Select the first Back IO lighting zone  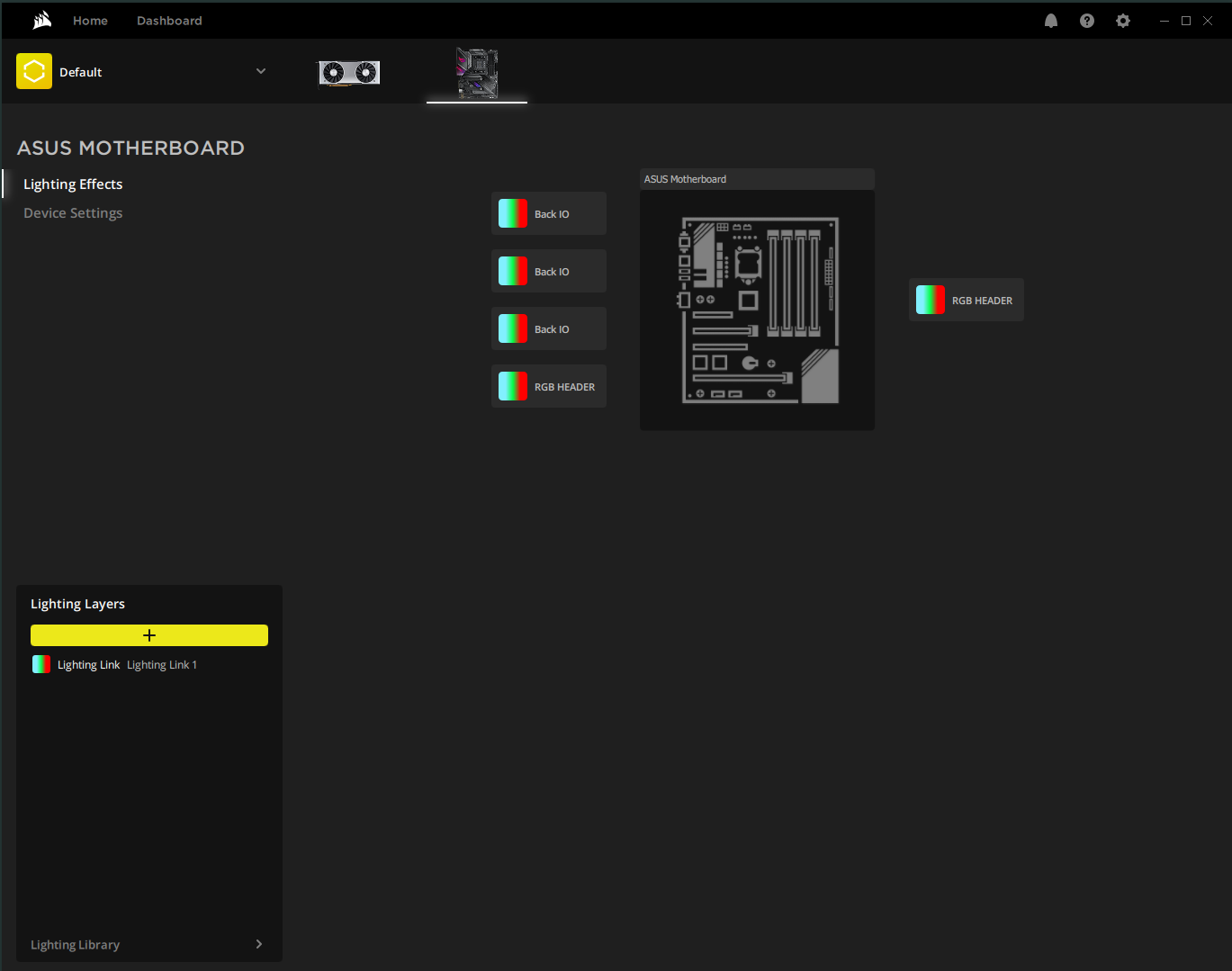tap(549, 213)
